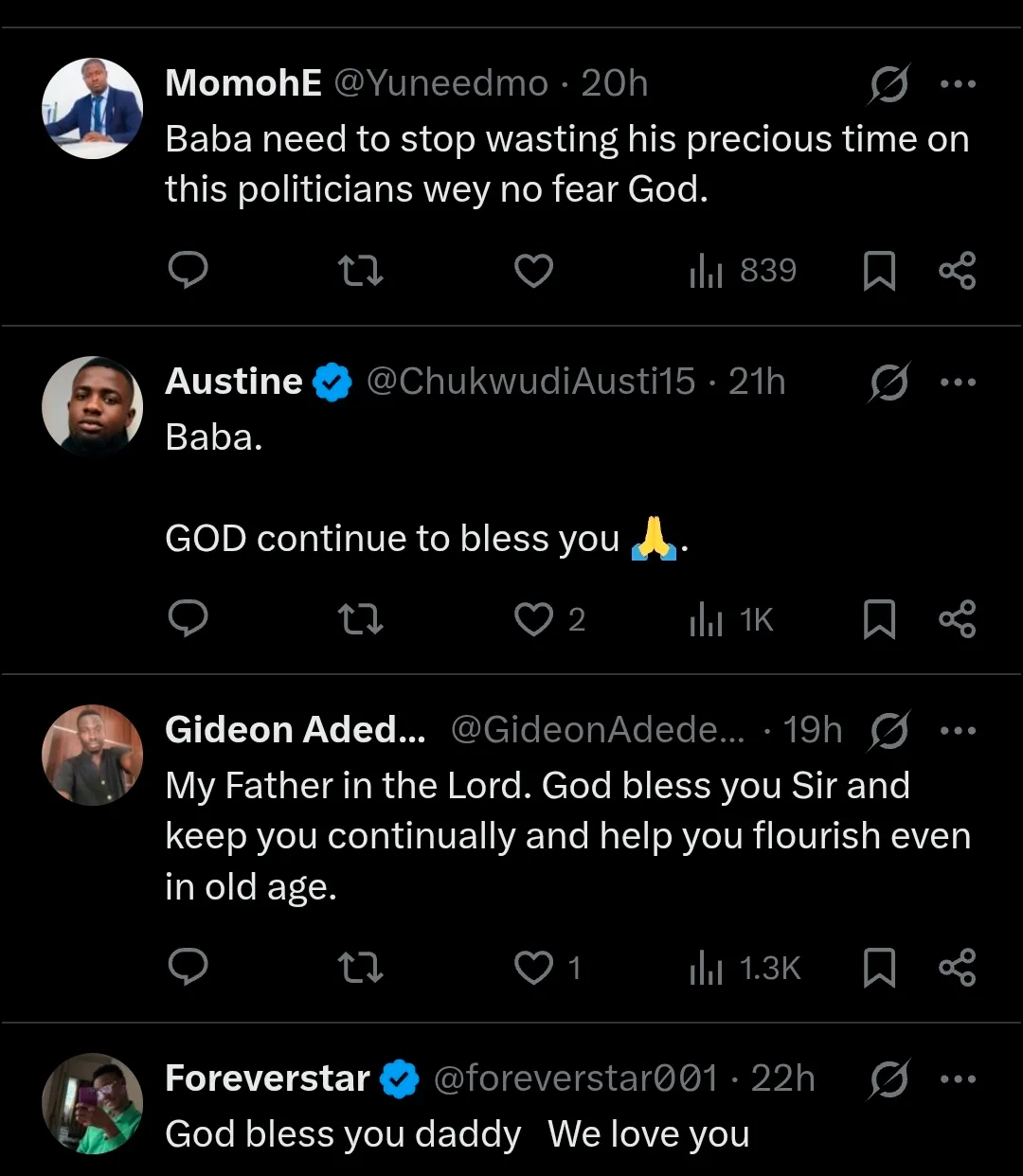Open Foreverstar's profile picture
Screen dimensions: 1023x1176
pyautogui.click(x=92, y=1103)
